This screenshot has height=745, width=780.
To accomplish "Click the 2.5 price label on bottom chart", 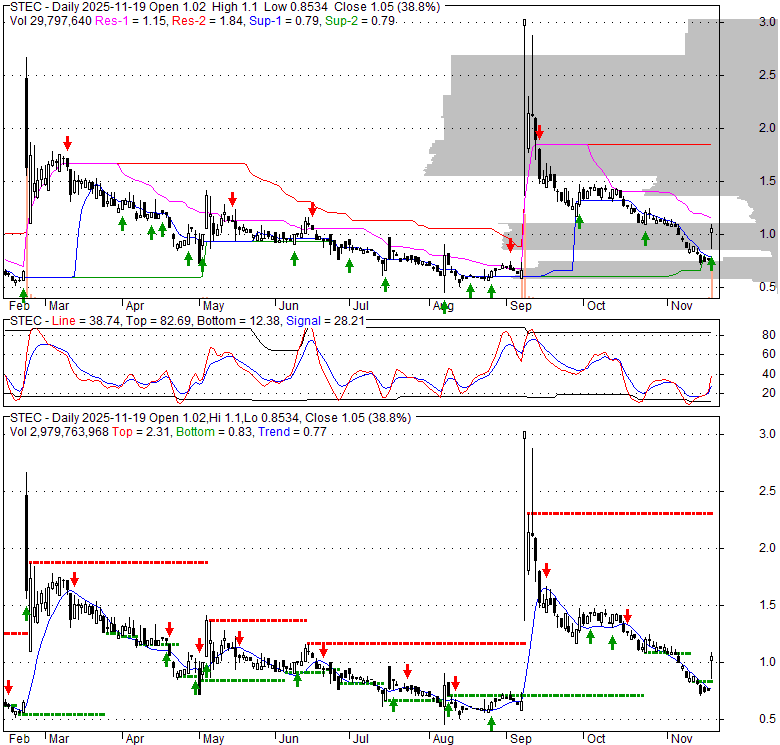I will 767,491.
